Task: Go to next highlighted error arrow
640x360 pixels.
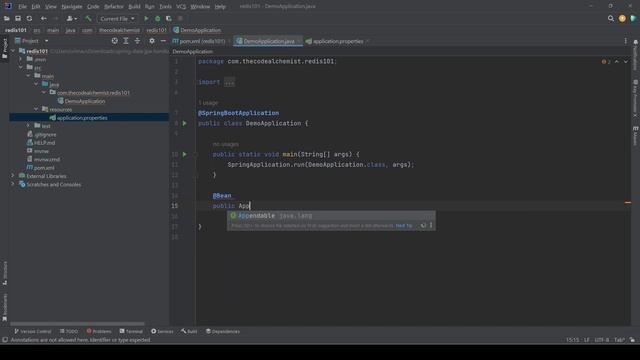Action: (626, 62)
